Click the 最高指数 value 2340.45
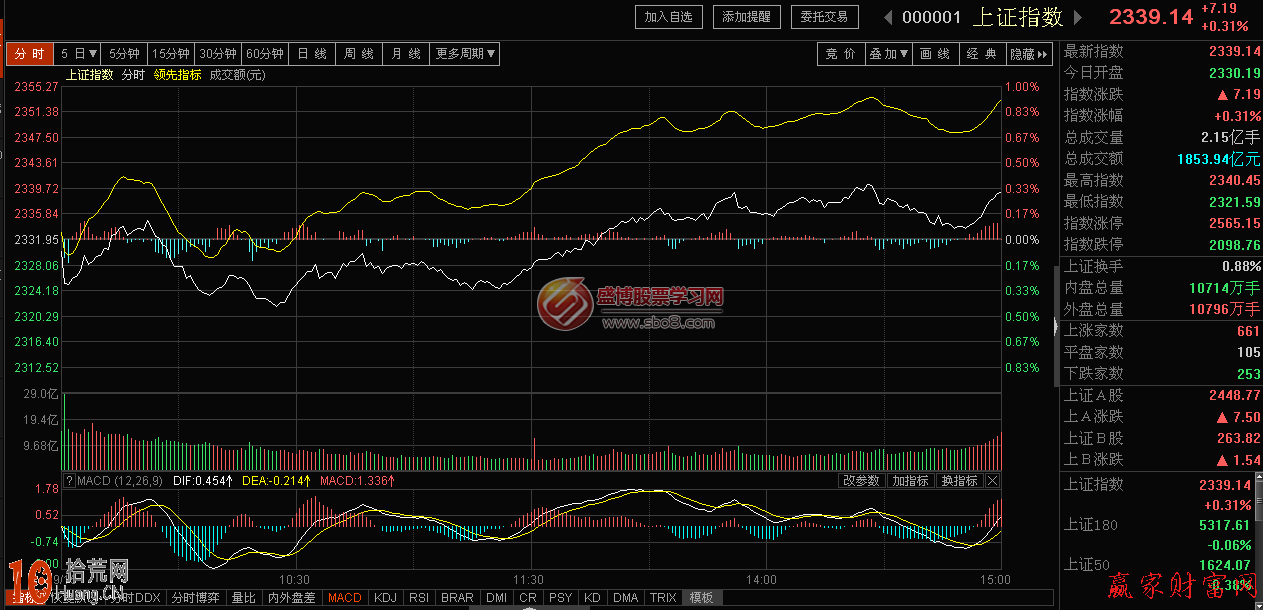This screenshot has height=610, width=1263. pyautogui.click(x=1235, y=181)
